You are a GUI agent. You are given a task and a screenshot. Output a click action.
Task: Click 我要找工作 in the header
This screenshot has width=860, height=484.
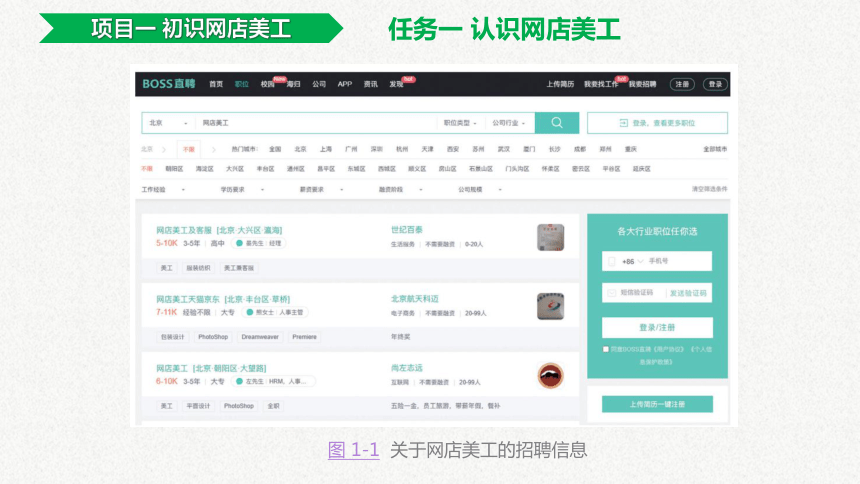coord(601,84)
